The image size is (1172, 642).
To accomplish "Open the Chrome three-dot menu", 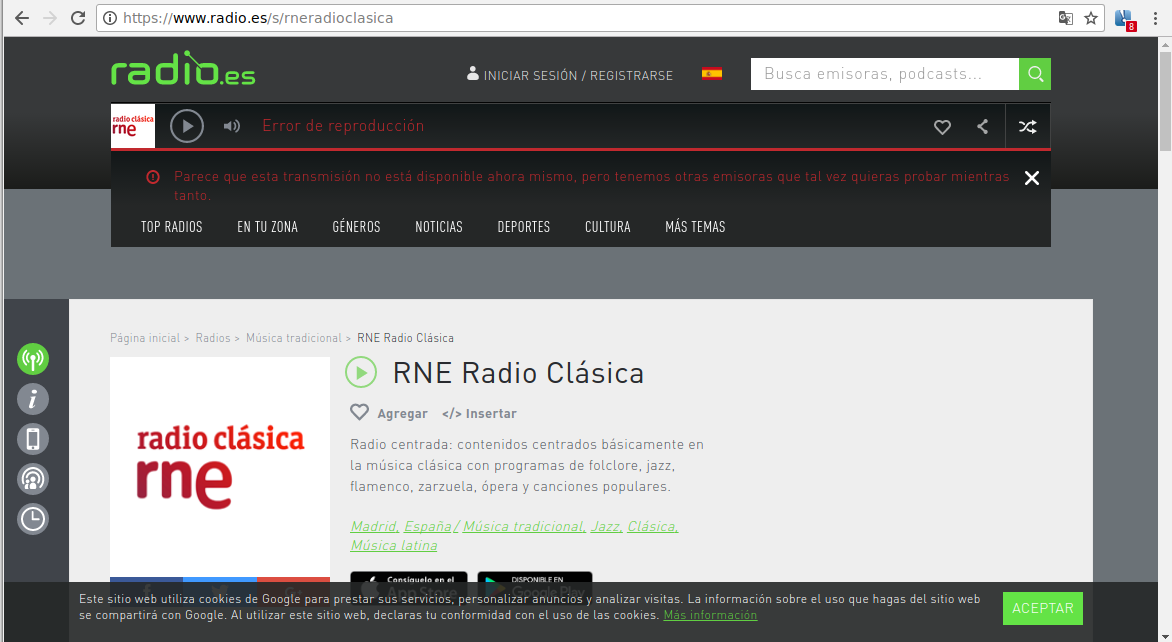I will [x=1155, y=18].
